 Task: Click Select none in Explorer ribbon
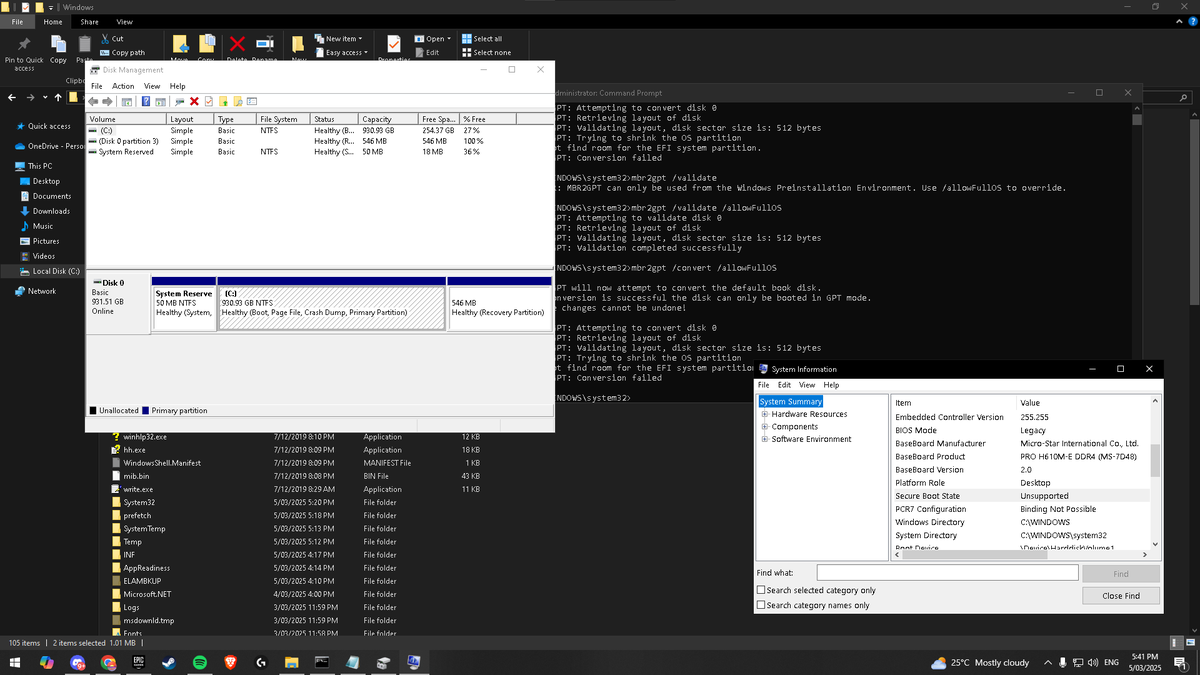[x=486, y=53]
